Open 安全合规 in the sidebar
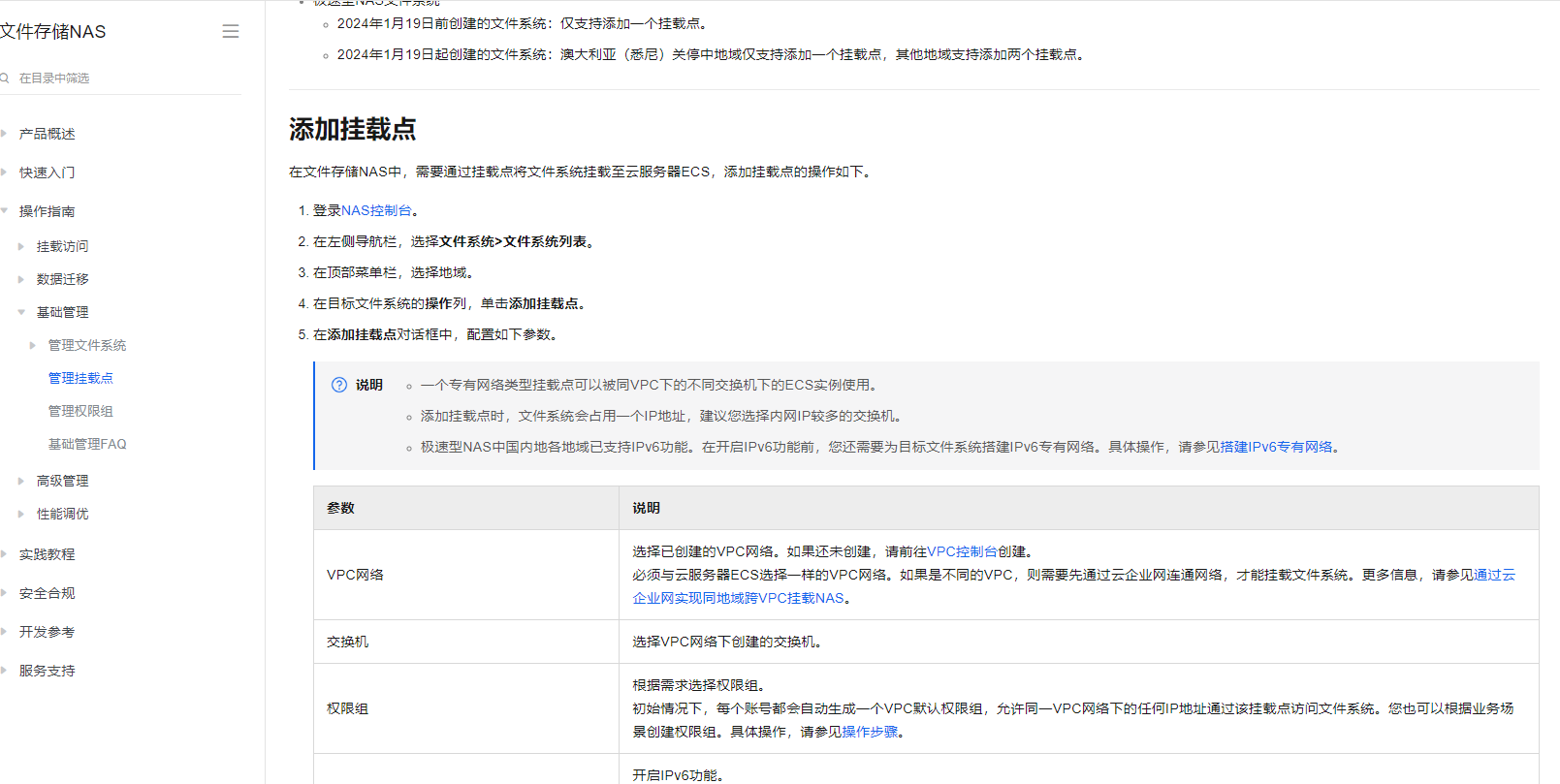1560x784 pixels. (x=48, y=593)
